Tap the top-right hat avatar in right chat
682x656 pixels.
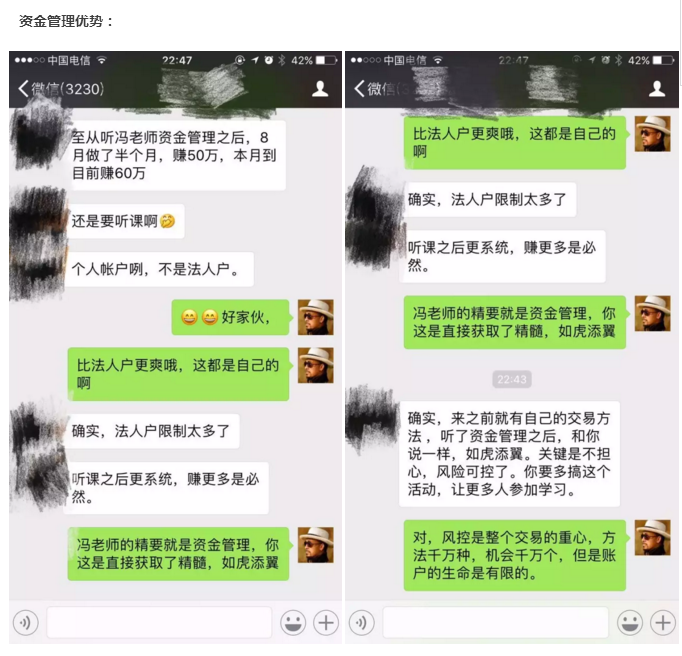tap(652, 134)
